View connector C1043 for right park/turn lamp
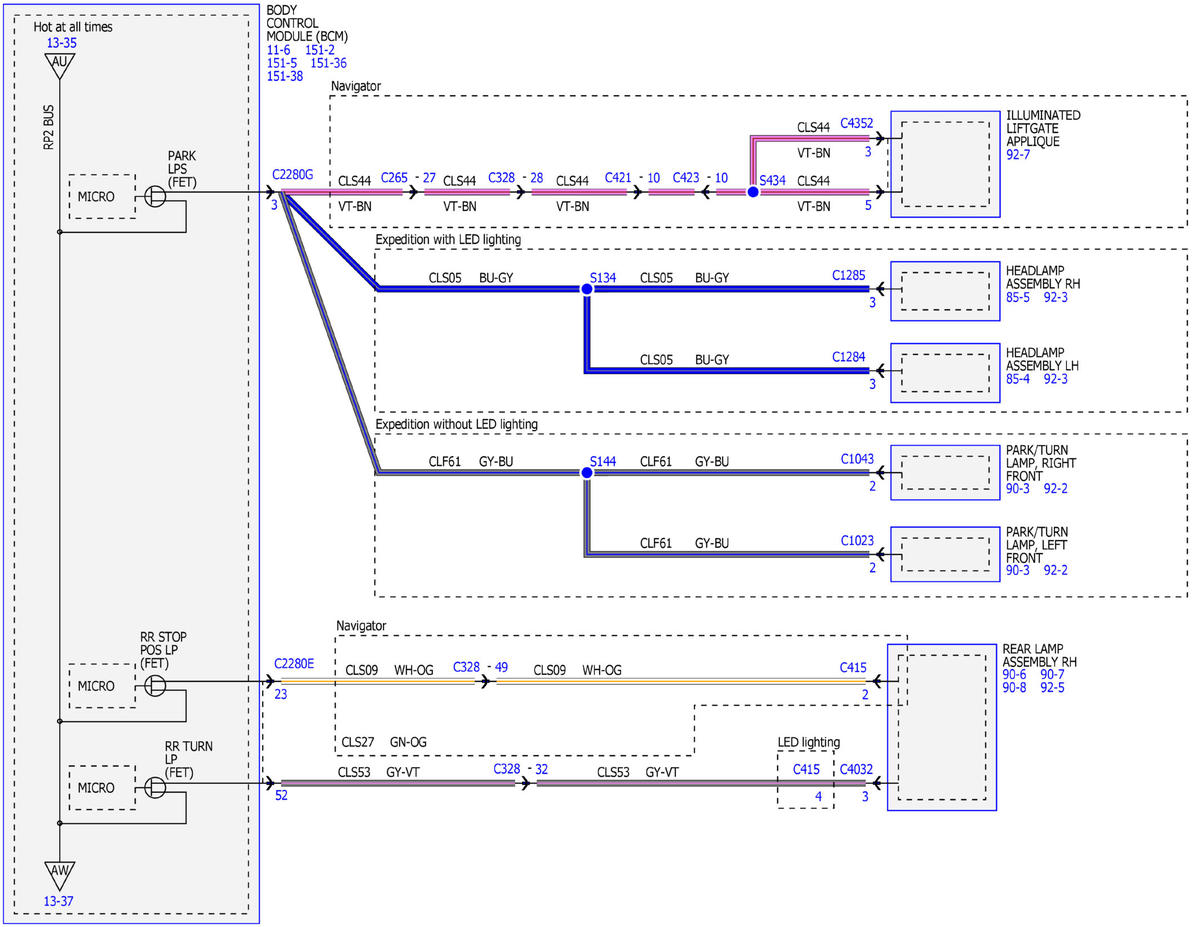Screen dimensions: 1200x927 coord(857,459)
